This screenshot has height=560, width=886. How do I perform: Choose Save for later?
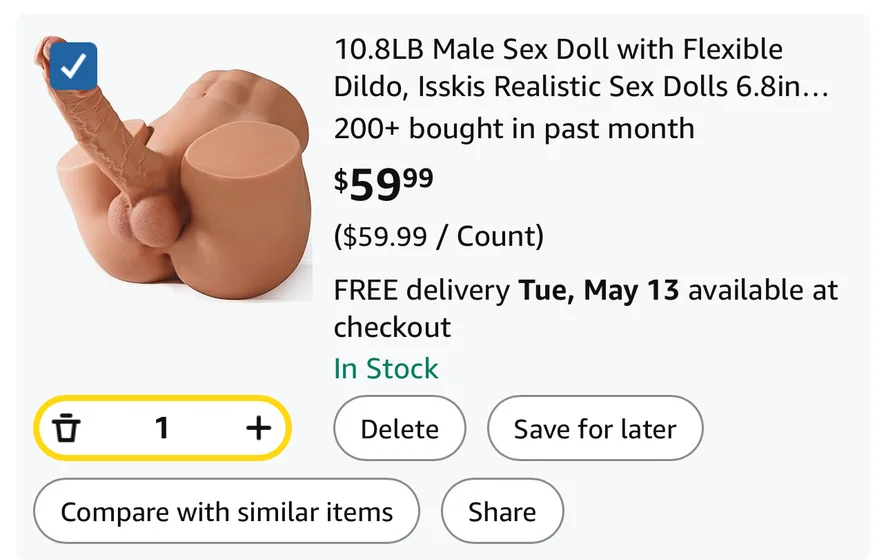pos(594,429)
